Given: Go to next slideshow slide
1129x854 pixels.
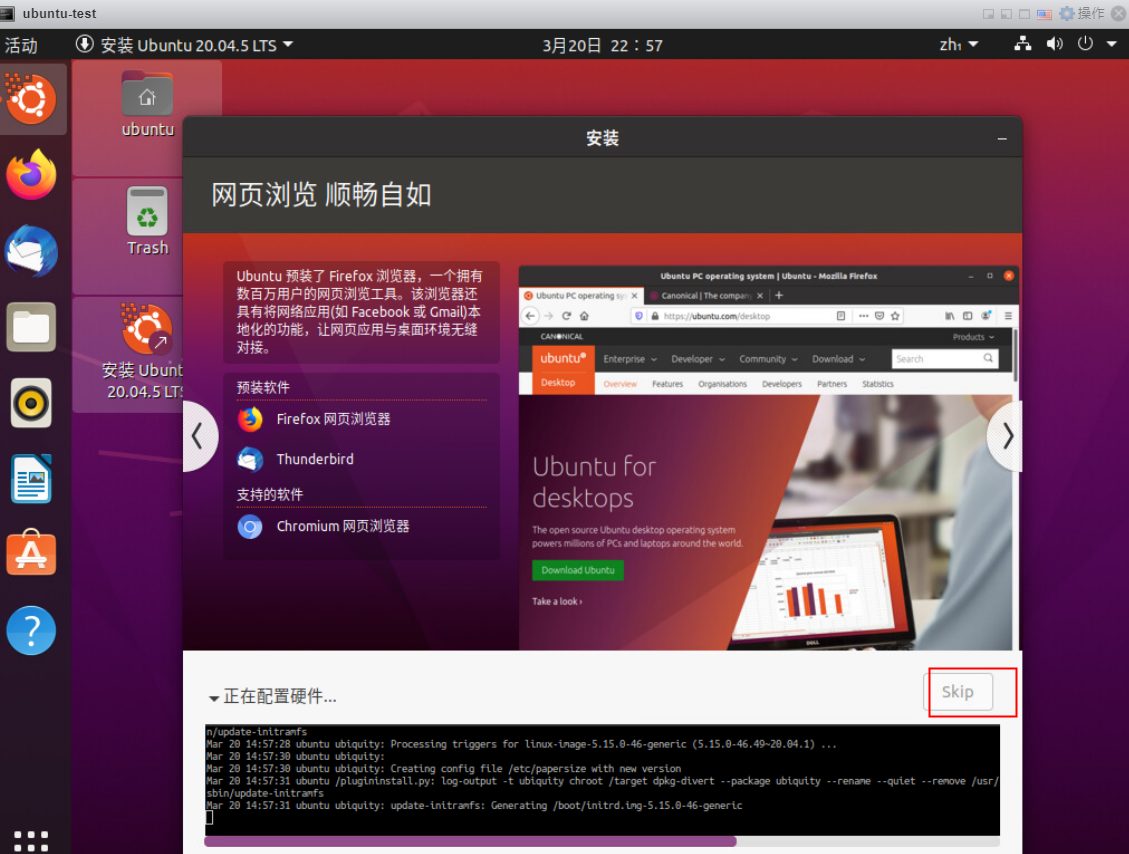Looking at the screenshot, I should click(x=1006, y=436).
